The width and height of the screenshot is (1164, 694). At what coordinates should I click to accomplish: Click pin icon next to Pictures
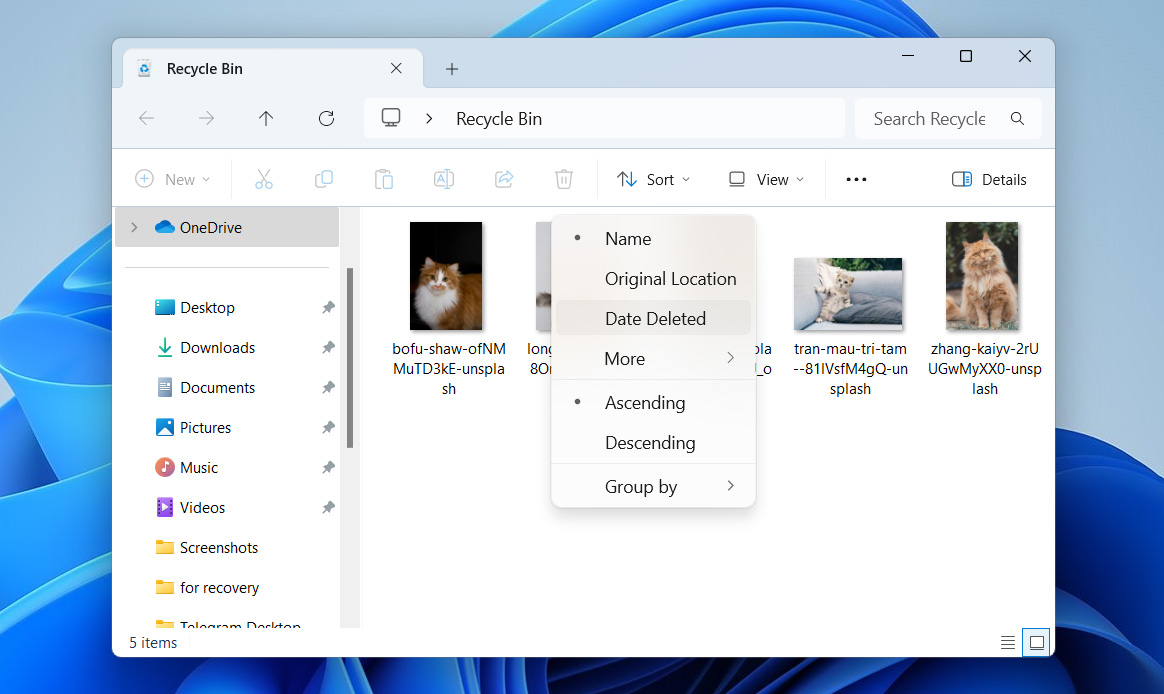(x=328, y=428)
